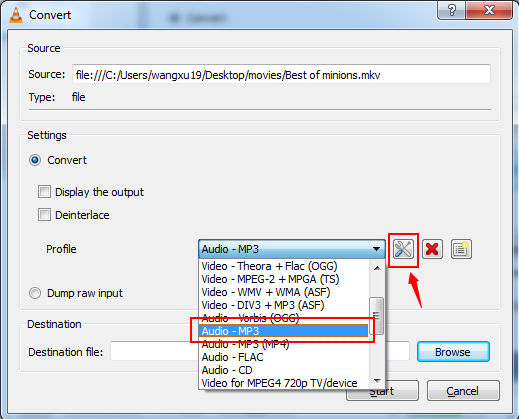Viewport: 519px width, 419px height.
Task: Delete selected profile with red X icon
Action: point(432,249)
